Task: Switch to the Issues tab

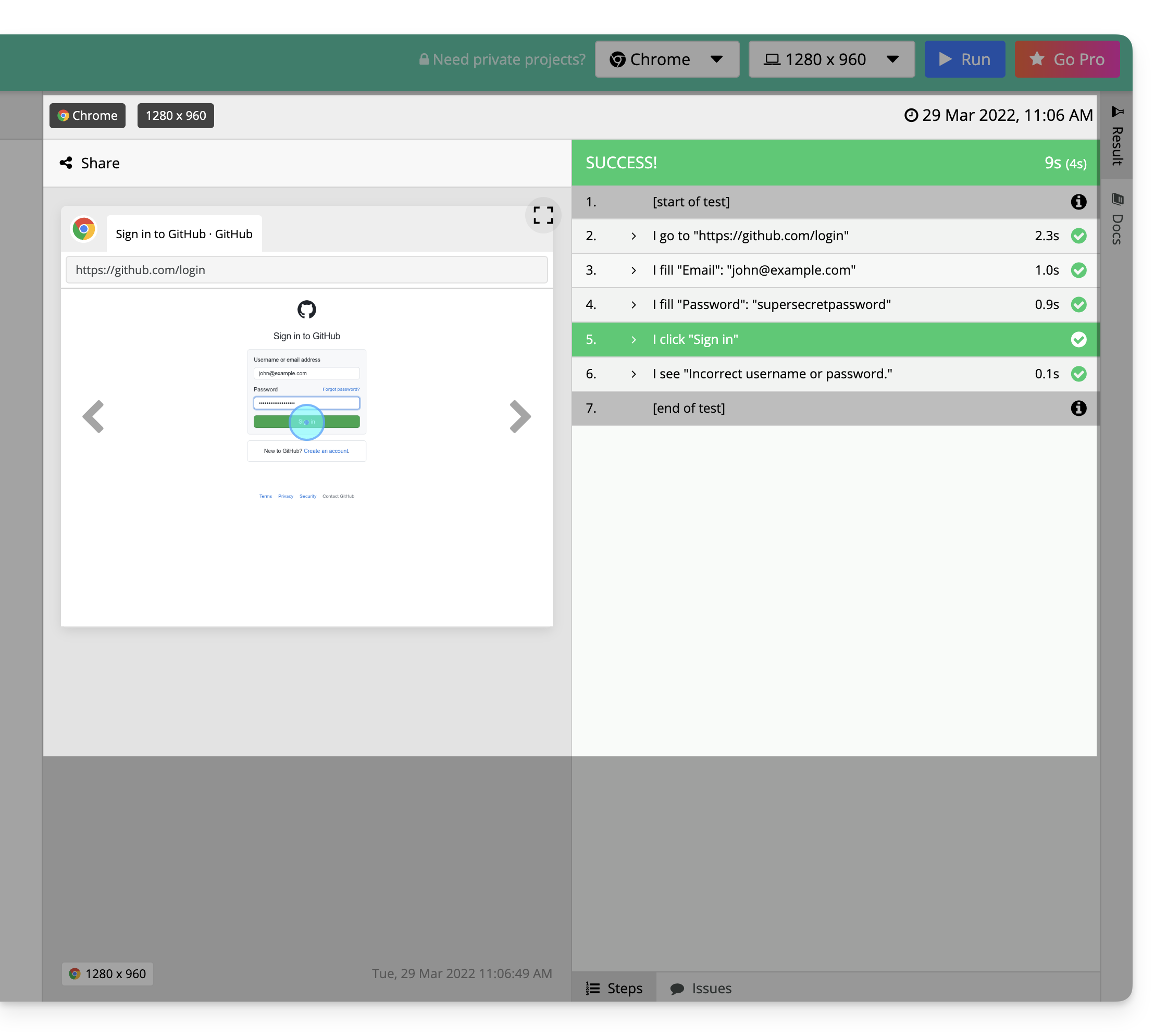Action: pyautogui.click(x=701, y=988)
